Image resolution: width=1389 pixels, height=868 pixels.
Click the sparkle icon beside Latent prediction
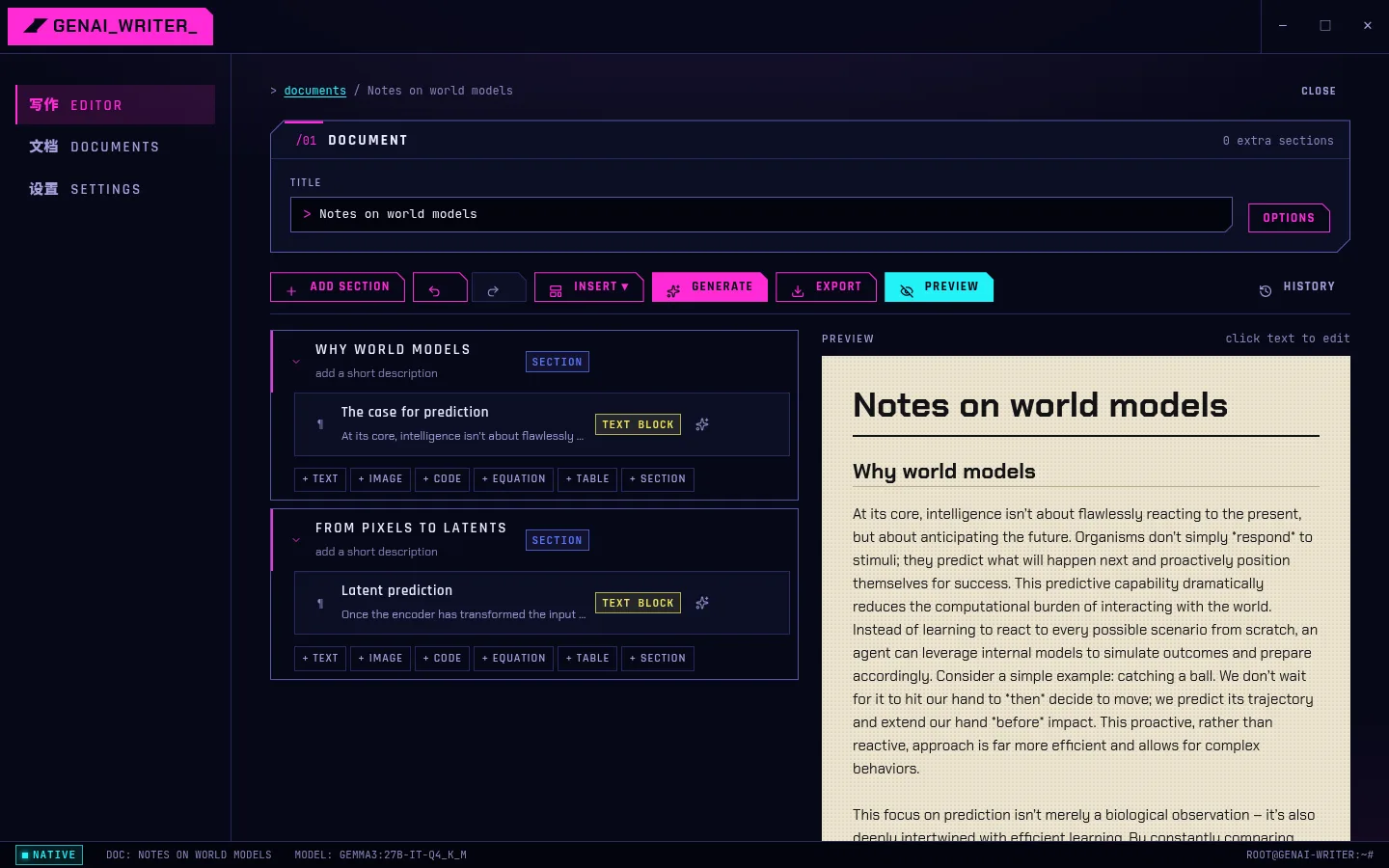[702, 603]
